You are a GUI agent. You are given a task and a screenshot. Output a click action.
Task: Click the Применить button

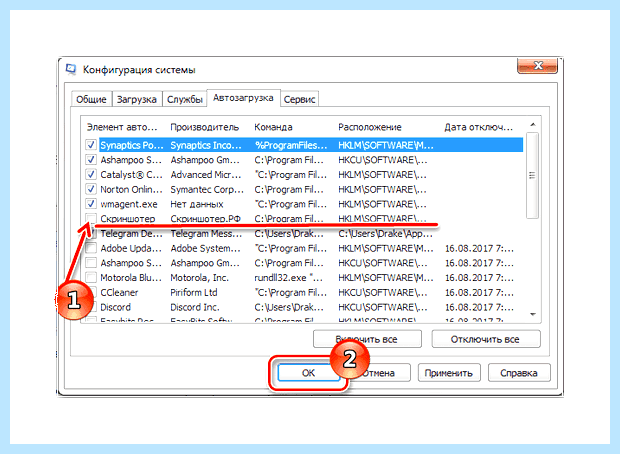coord(449,373)
